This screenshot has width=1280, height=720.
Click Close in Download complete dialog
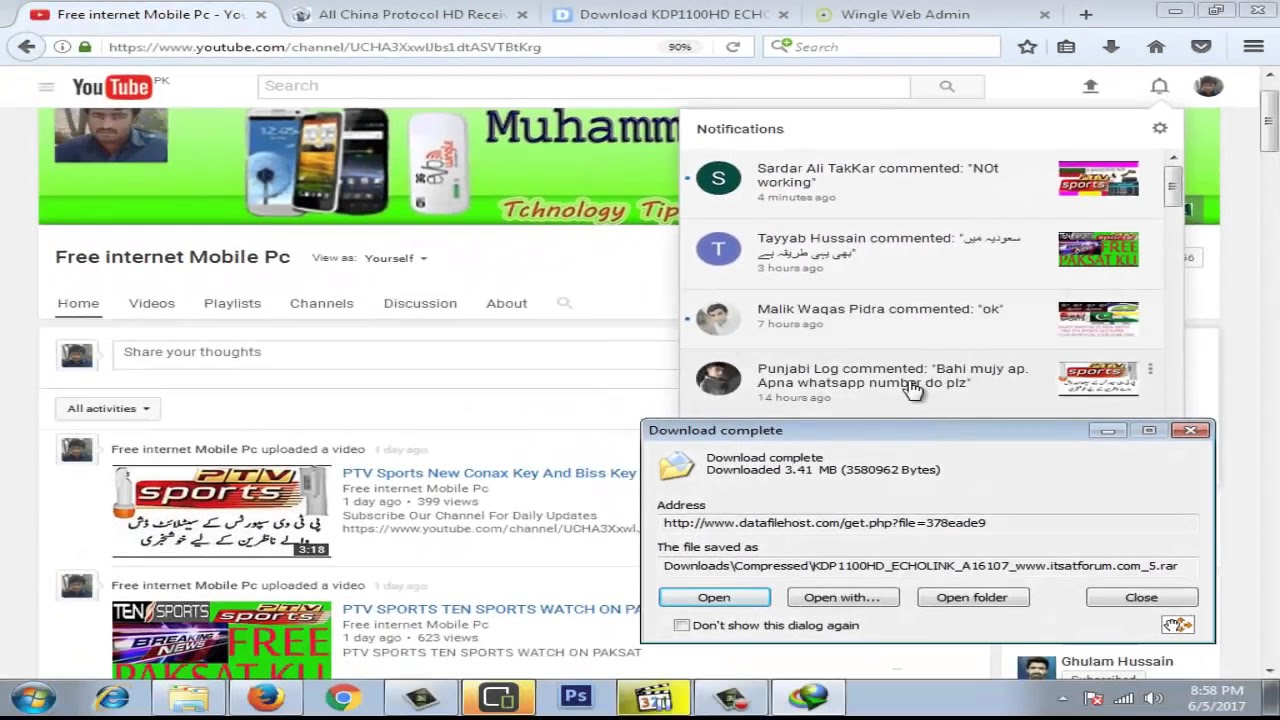click(x=1141, y=597)
